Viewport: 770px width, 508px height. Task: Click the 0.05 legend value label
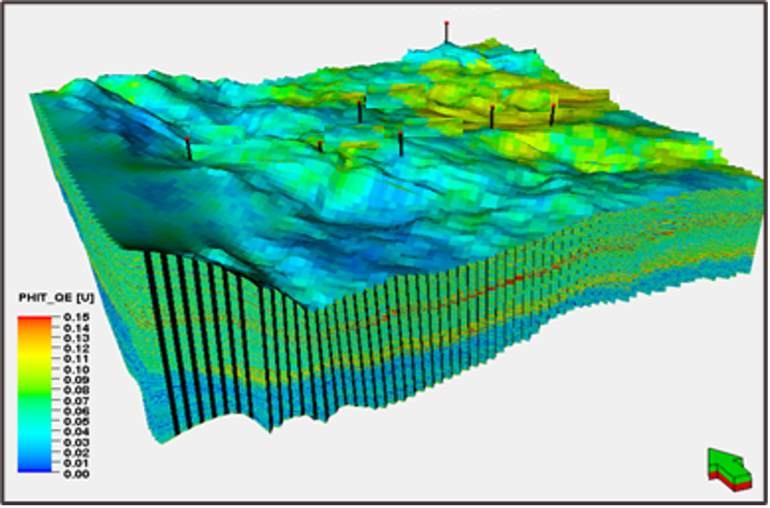click(76, 421)
